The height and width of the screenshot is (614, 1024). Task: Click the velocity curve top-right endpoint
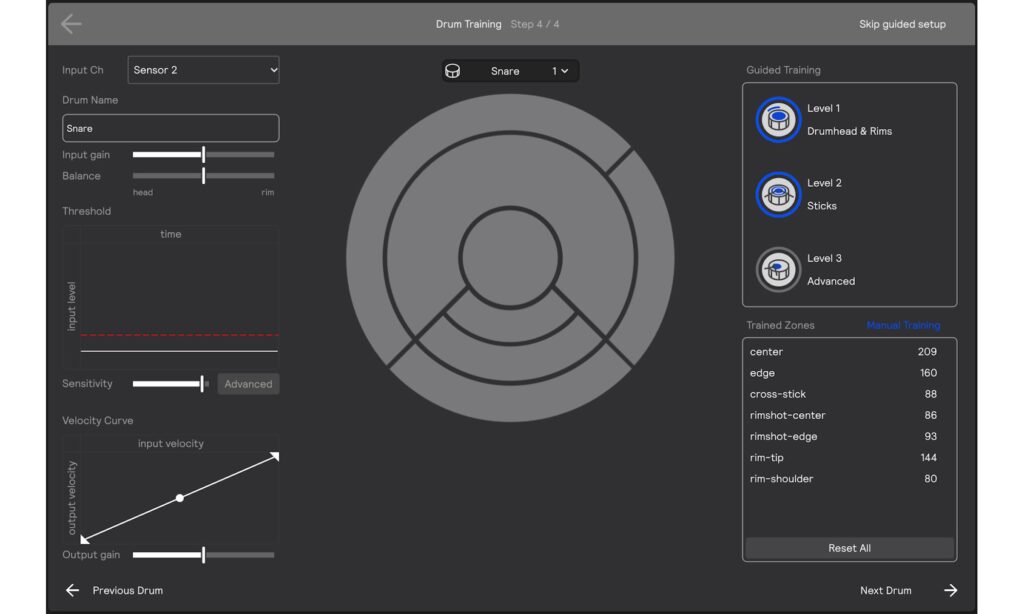tap(275, 456)
